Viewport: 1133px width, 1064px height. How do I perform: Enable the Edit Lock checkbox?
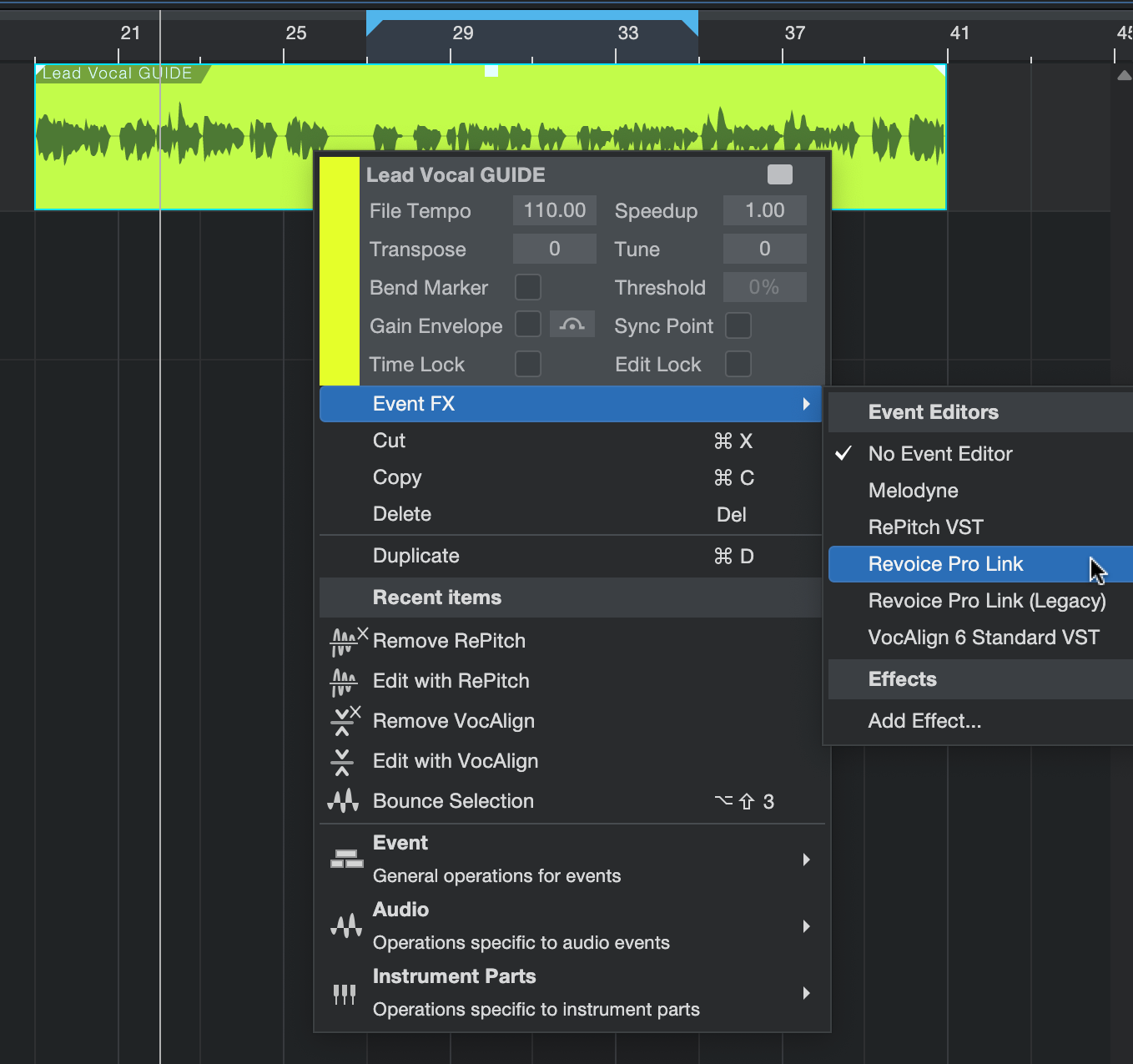738,364
